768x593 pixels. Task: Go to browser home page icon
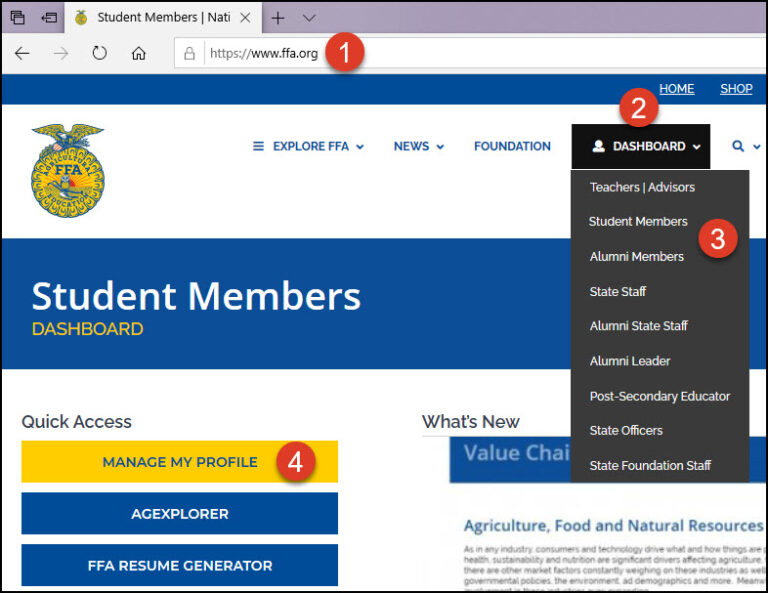point(139,53)
